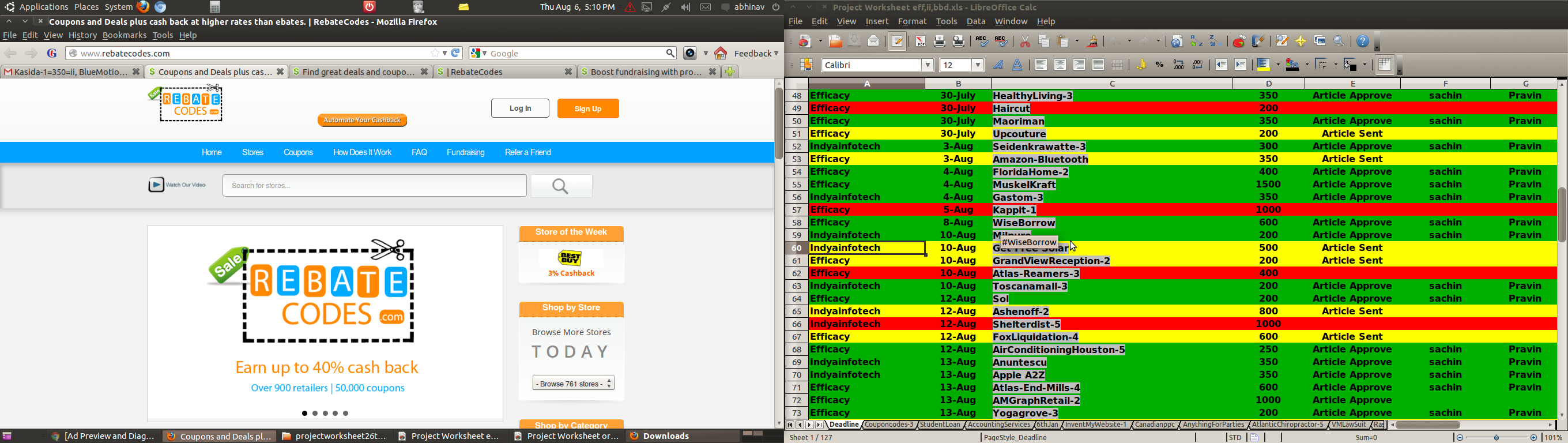
Task: Toggle underline formatting in Calc
Action: pos(1017,65)
